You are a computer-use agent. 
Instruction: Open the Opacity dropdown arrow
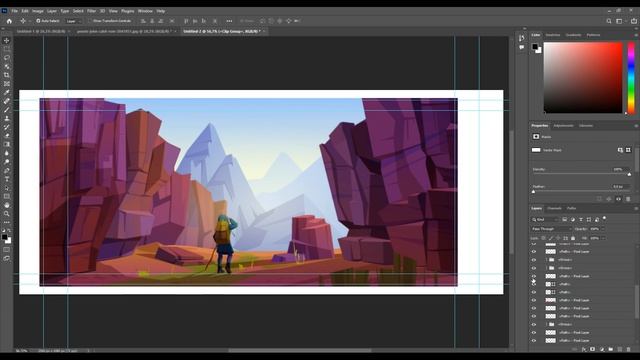[x=603, y=229]
